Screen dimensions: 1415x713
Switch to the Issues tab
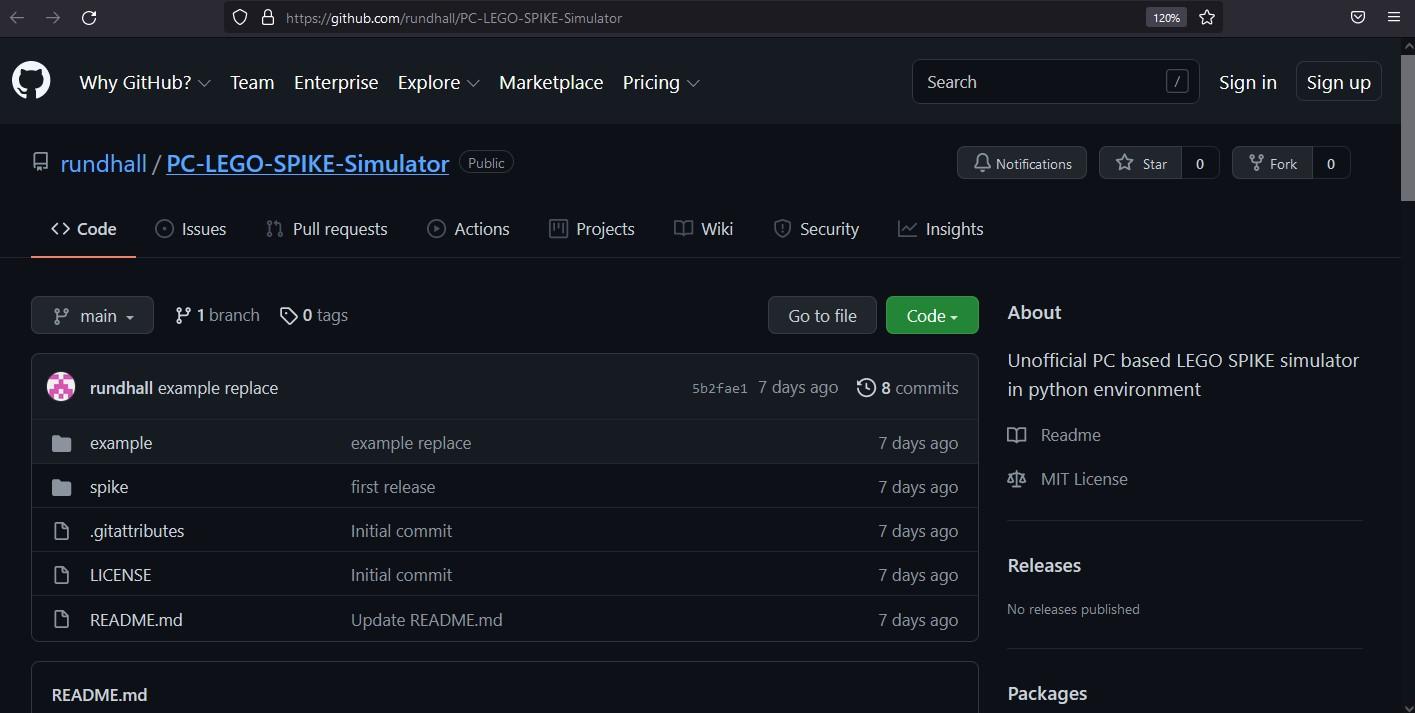click(x=191, y=229)
